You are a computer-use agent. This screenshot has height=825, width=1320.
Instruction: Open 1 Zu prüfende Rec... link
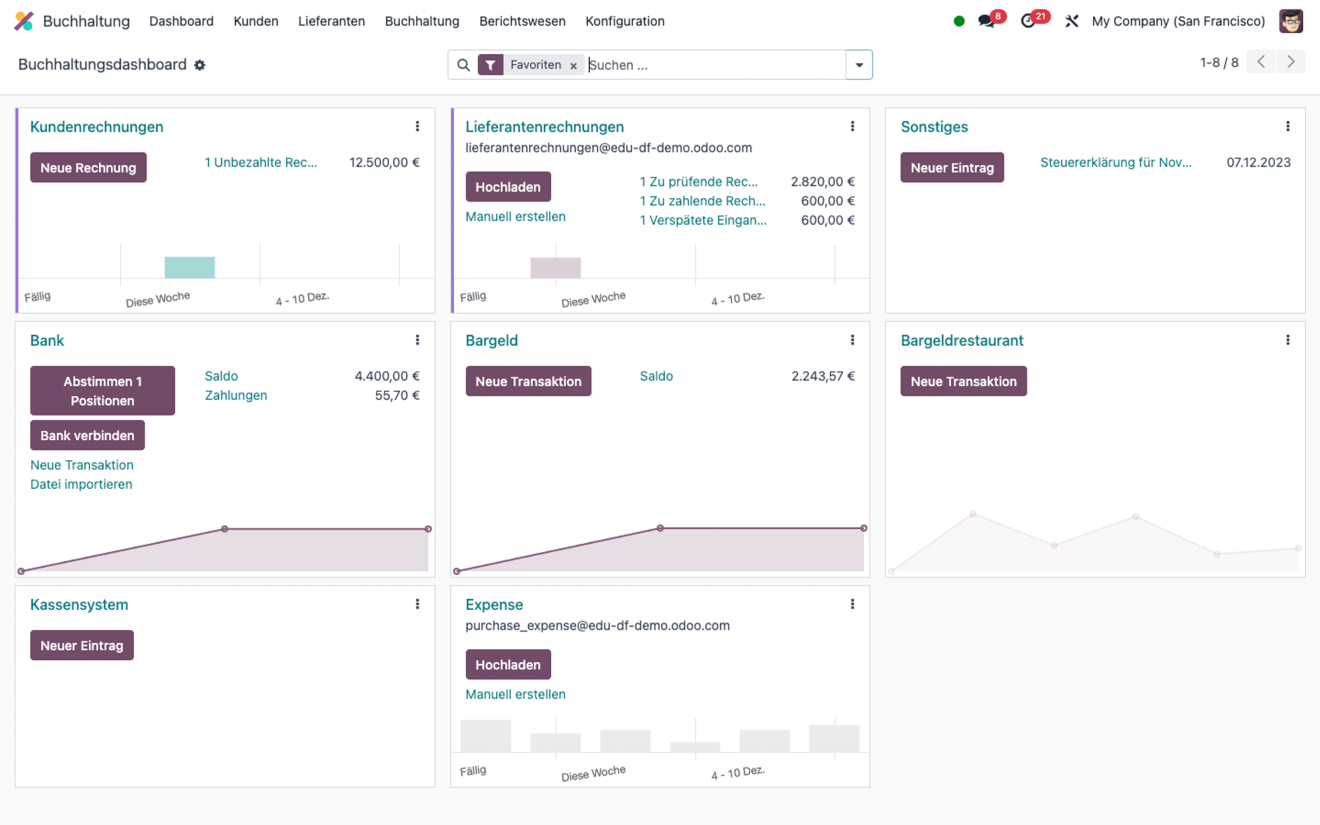(699, 182)
